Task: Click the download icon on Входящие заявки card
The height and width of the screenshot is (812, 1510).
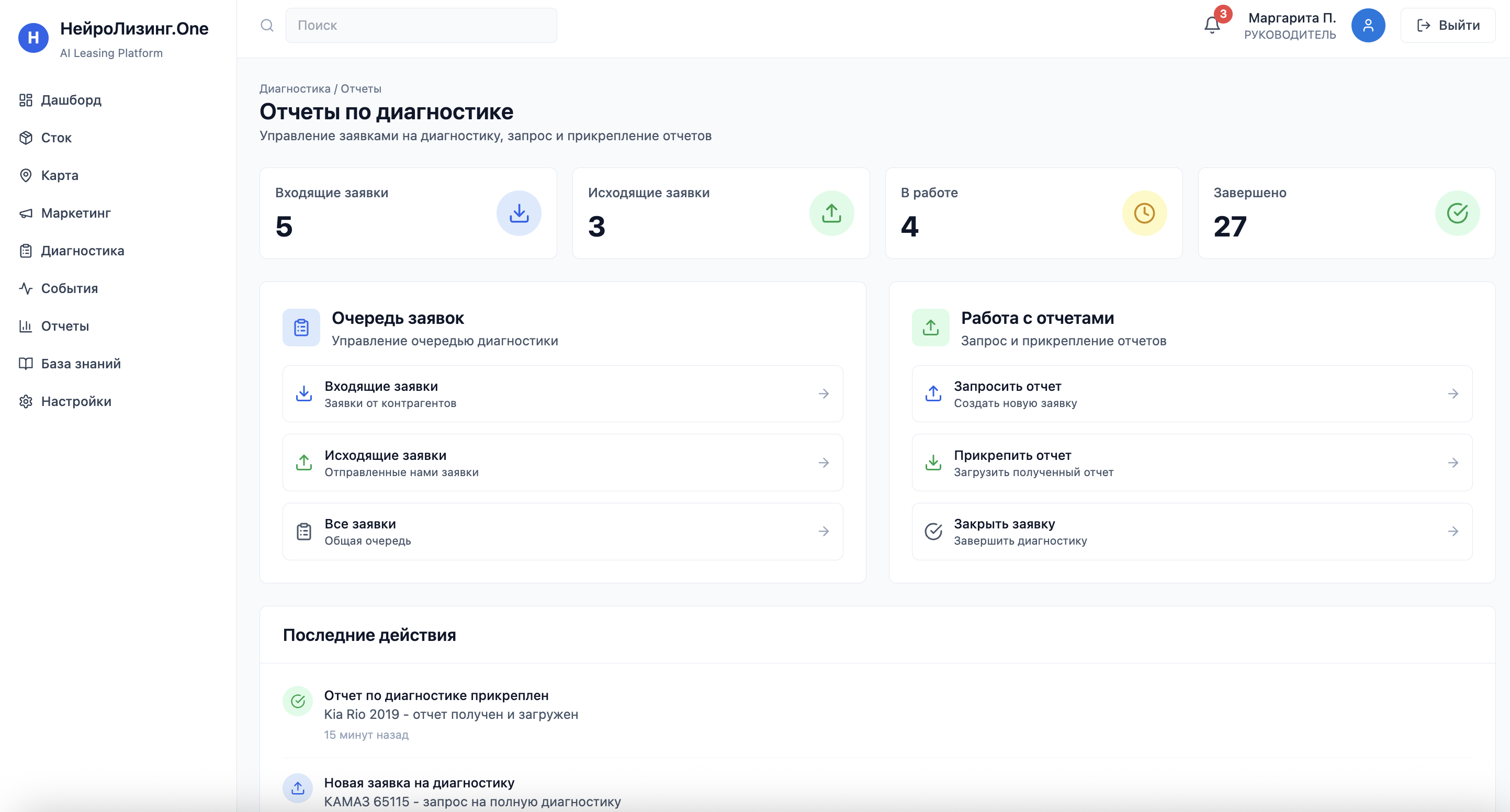Action: pos(518,213)
